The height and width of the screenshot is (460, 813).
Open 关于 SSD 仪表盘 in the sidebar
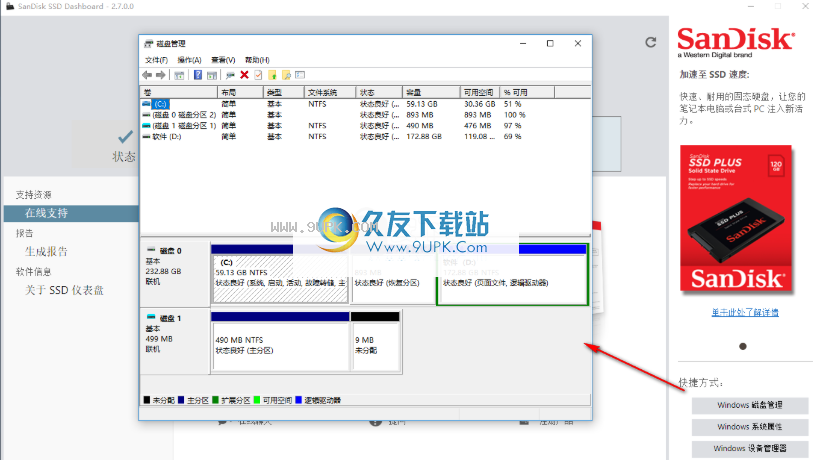coord(64,290)
